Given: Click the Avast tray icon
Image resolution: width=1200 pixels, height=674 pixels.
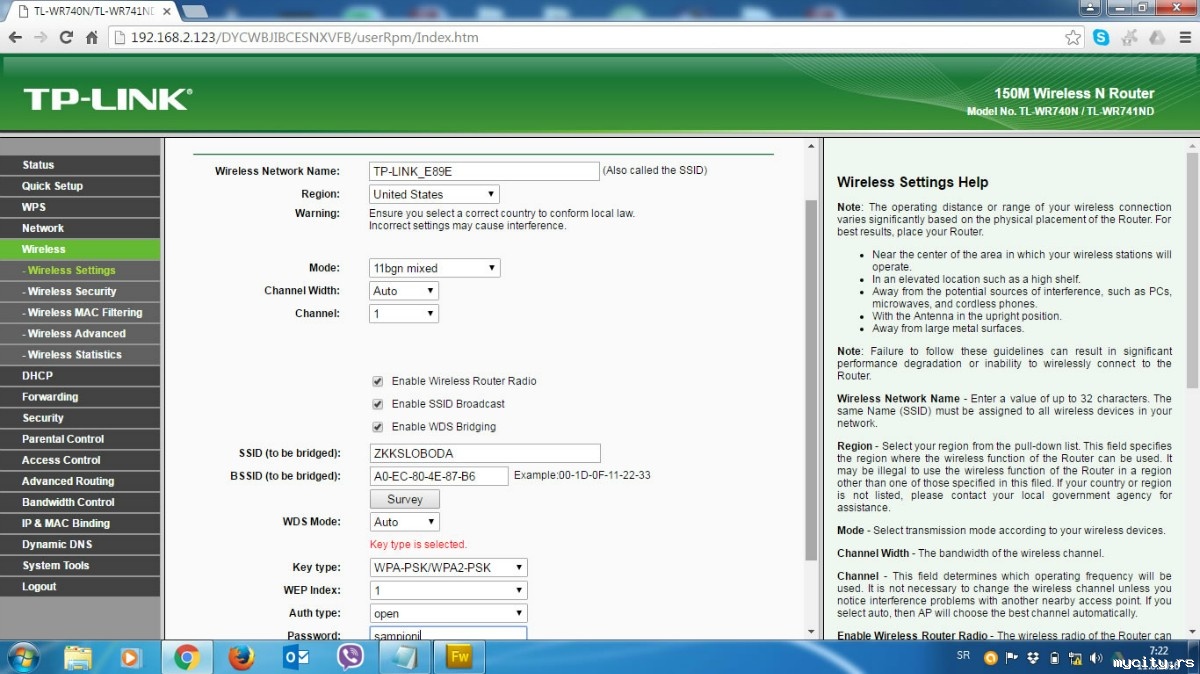Looking at the screenshot, I should click(990, 657).
